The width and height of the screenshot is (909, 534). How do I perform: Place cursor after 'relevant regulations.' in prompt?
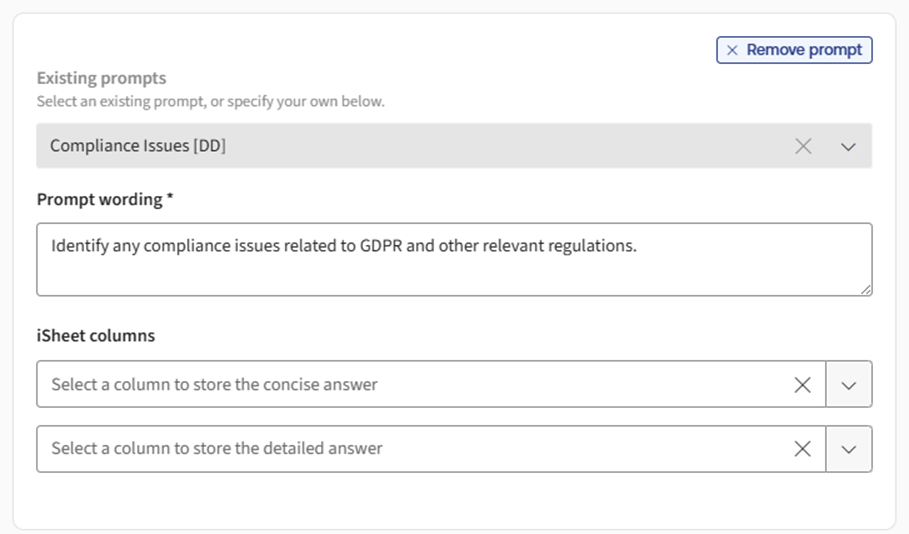638,246
